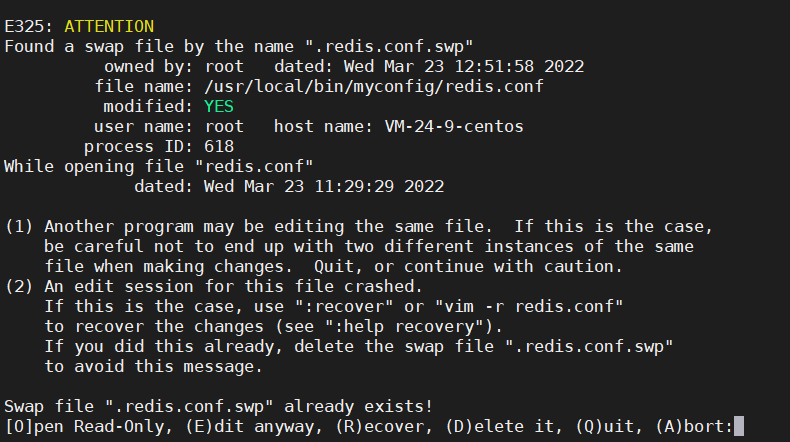
Task: Click the yellow ATTENTION warning text
Action: coord(109,25)
